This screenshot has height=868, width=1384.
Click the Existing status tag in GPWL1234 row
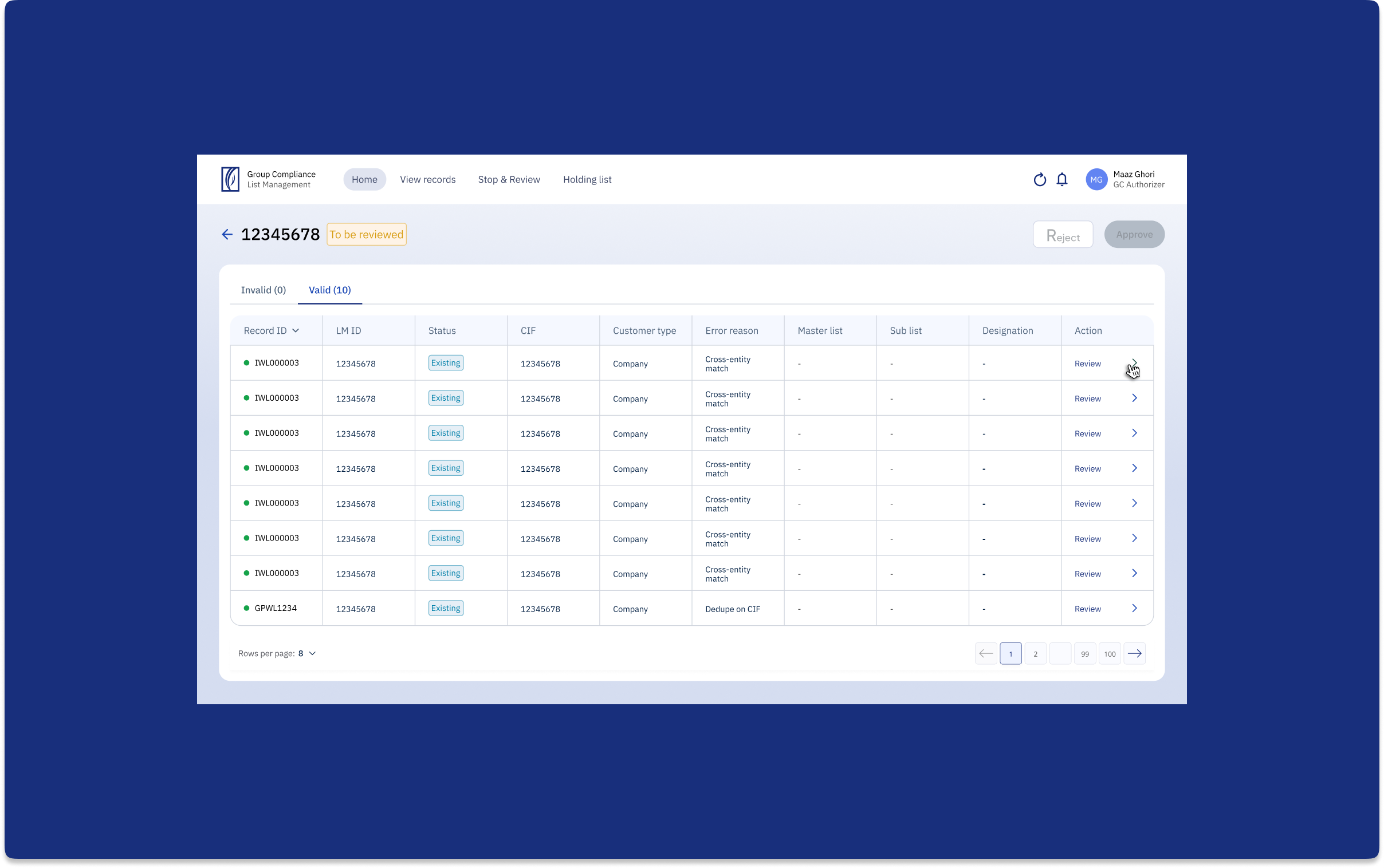(446, 608)
